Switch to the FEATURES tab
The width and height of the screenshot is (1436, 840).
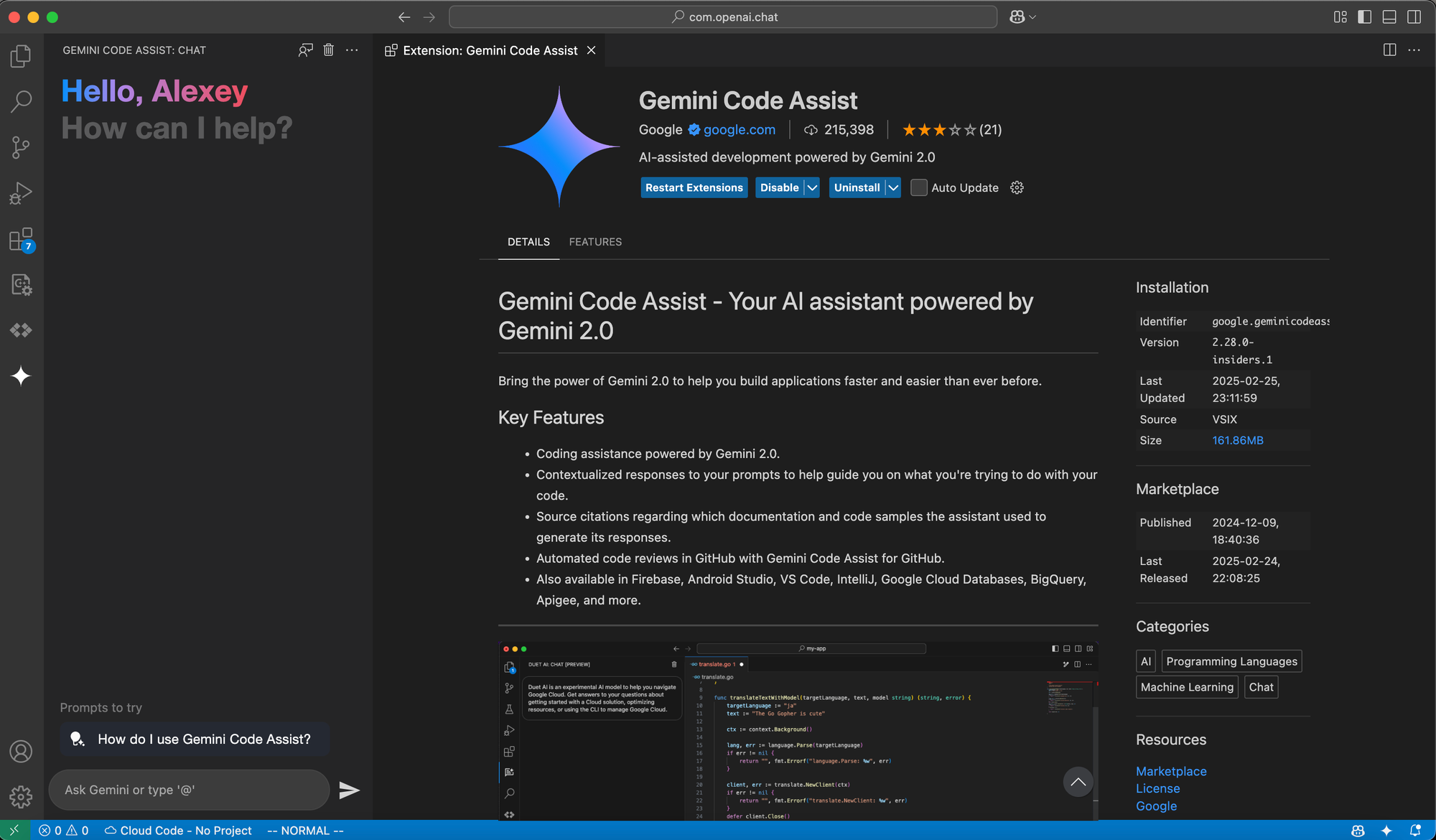[595, 242]
